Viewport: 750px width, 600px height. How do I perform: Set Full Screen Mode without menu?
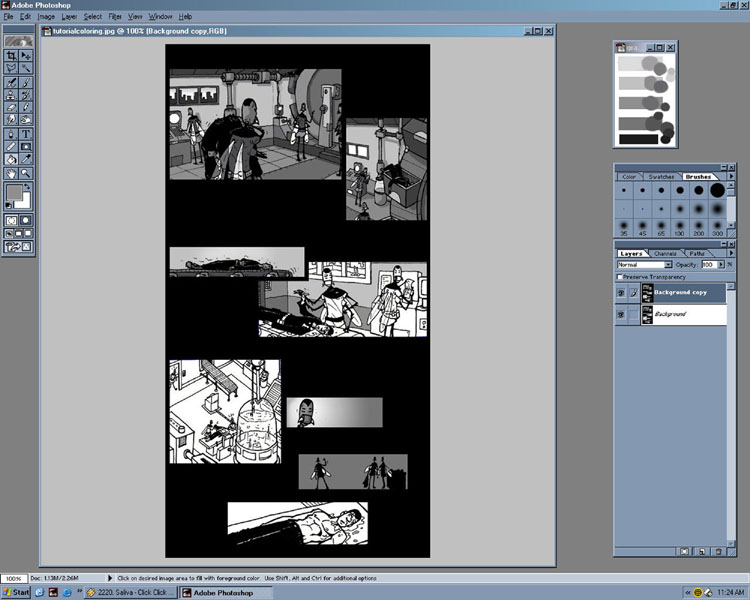(28, 233)
